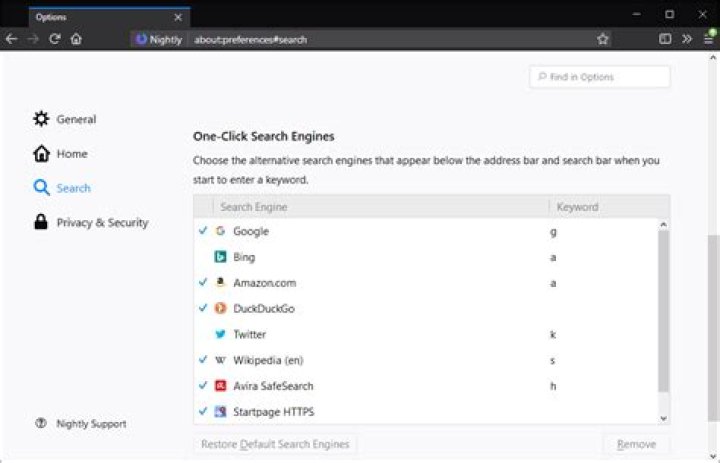Screen dimensions: 720x463
Task: Click the Find in Options search field
Action: (599, 77)
